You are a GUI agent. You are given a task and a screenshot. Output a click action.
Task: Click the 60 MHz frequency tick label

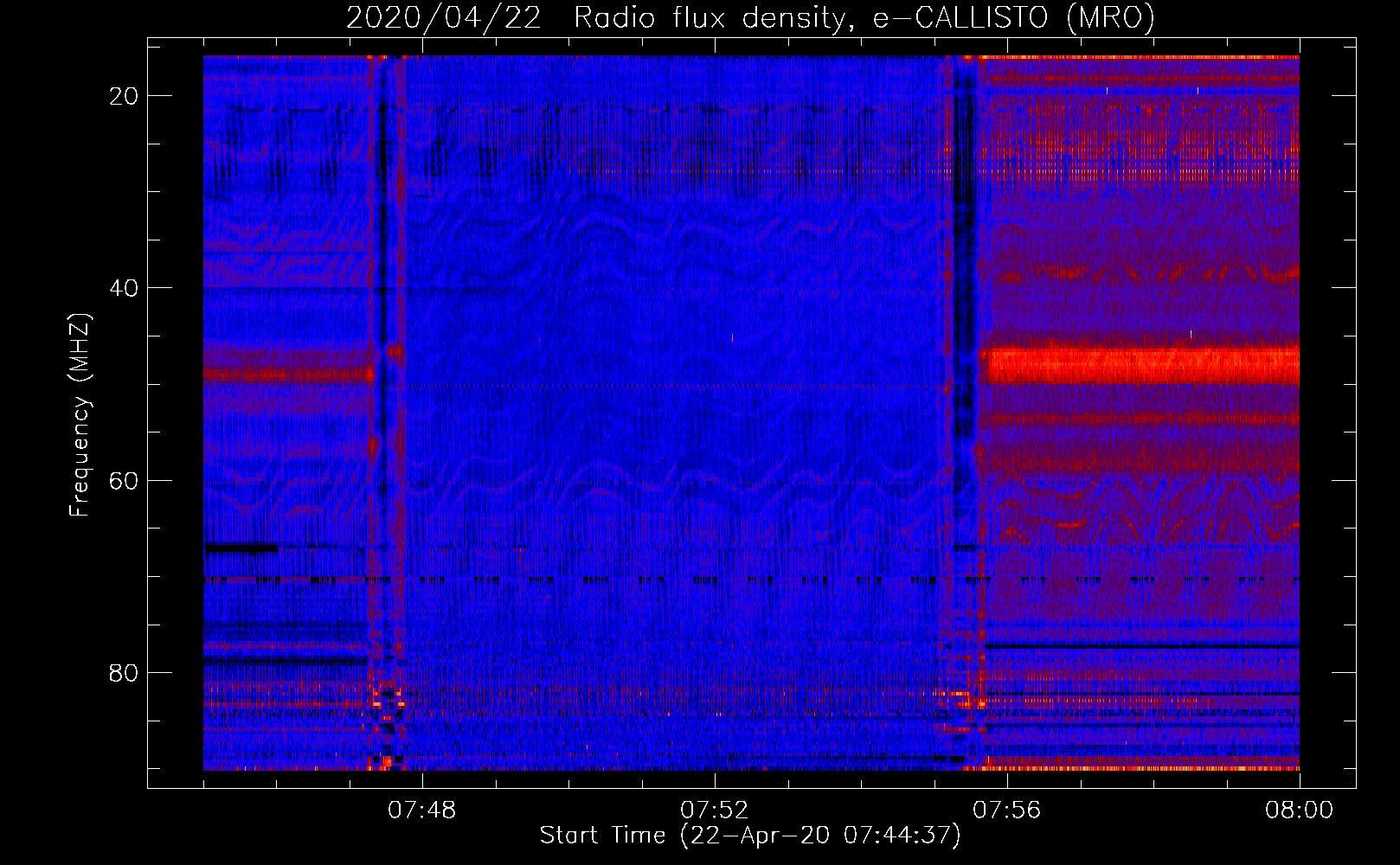coord(125,480)
